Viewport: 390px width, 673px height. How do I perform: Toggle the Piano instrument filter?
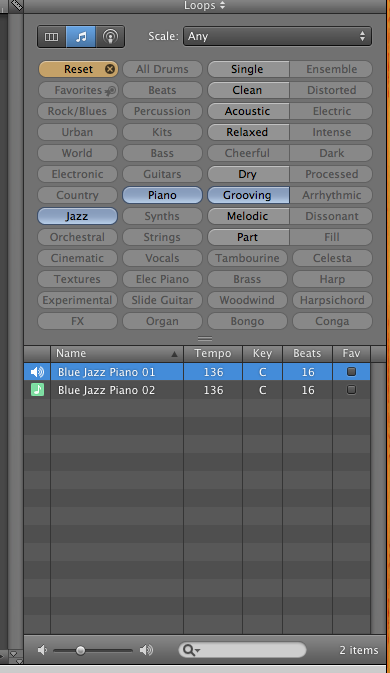point(162,195)
